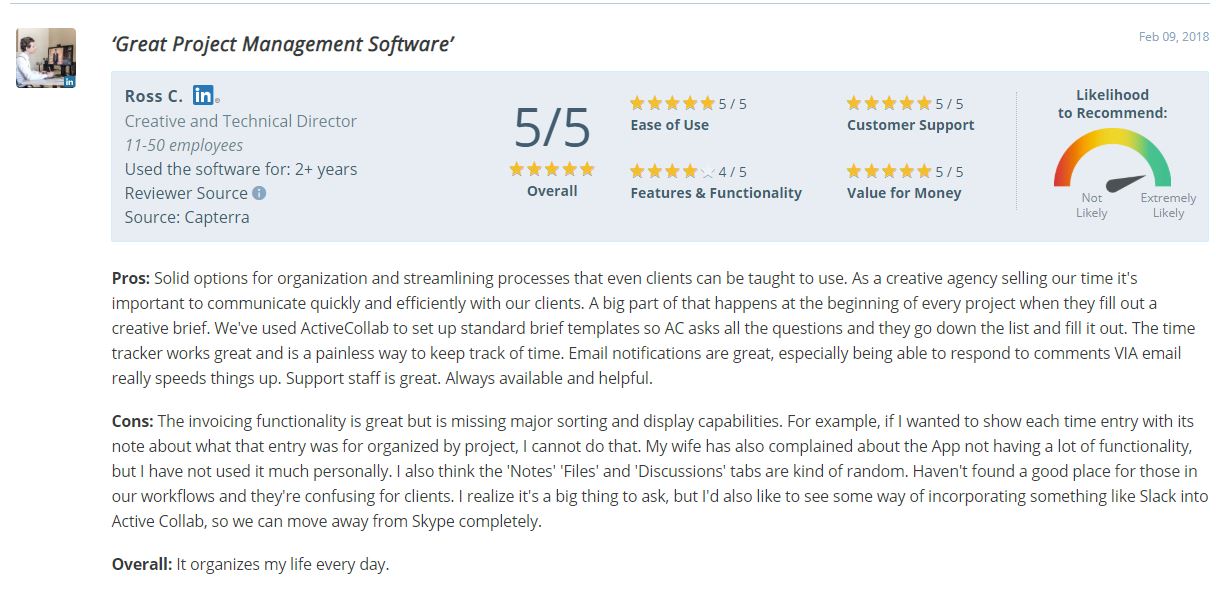Screen dimensions: 1216x591
Task: Click the Feb 09, 2018 review date
Action: pos(1173,37)
